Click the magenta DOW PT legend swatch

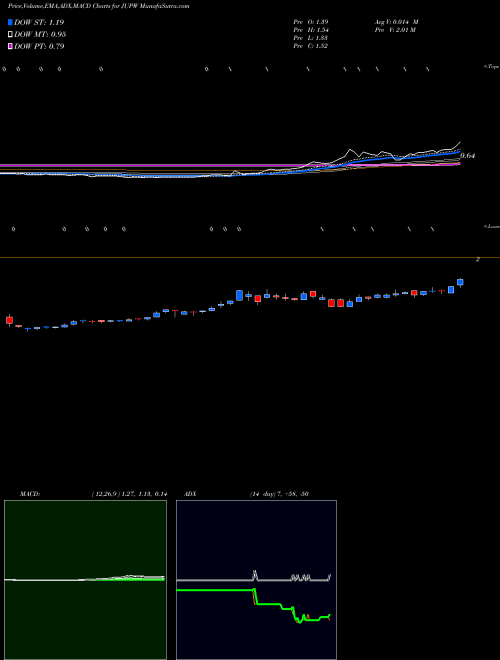10,46
